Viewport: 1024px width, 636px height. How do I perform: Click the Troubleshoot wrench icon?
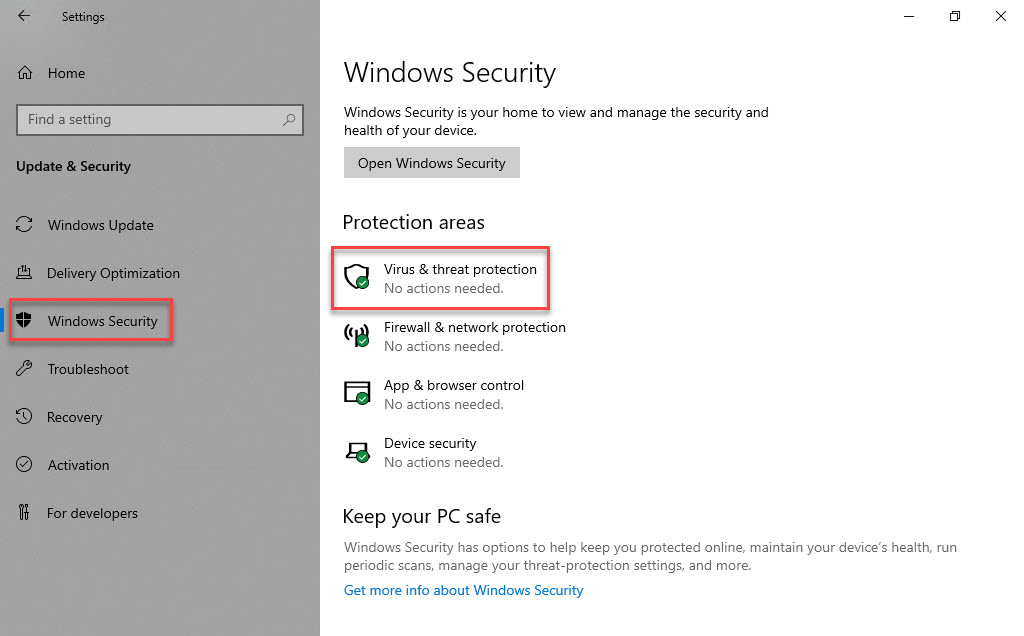25,369
